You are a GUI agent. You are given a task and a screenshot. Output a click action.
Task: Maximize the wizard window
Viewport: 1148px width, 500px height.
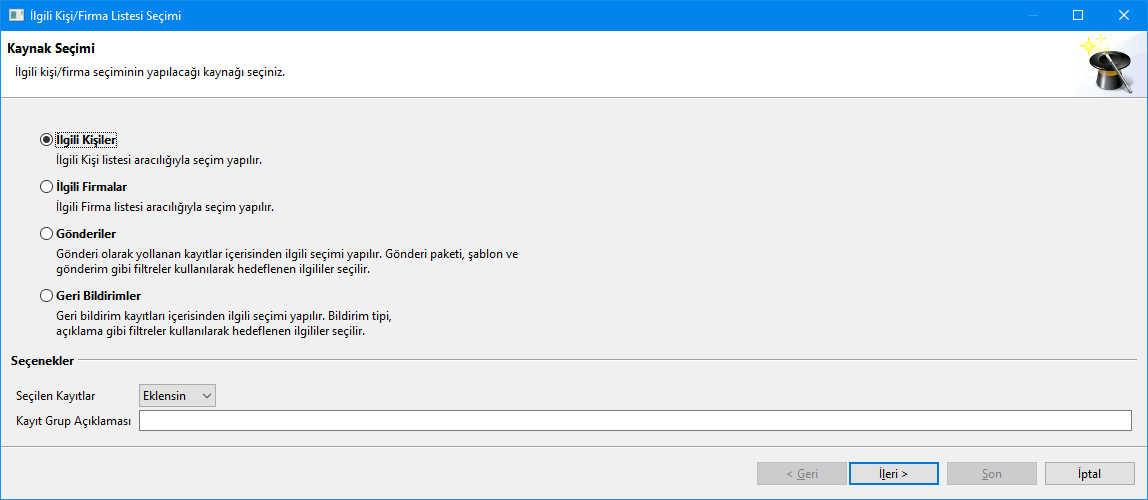pos(1077,16)
